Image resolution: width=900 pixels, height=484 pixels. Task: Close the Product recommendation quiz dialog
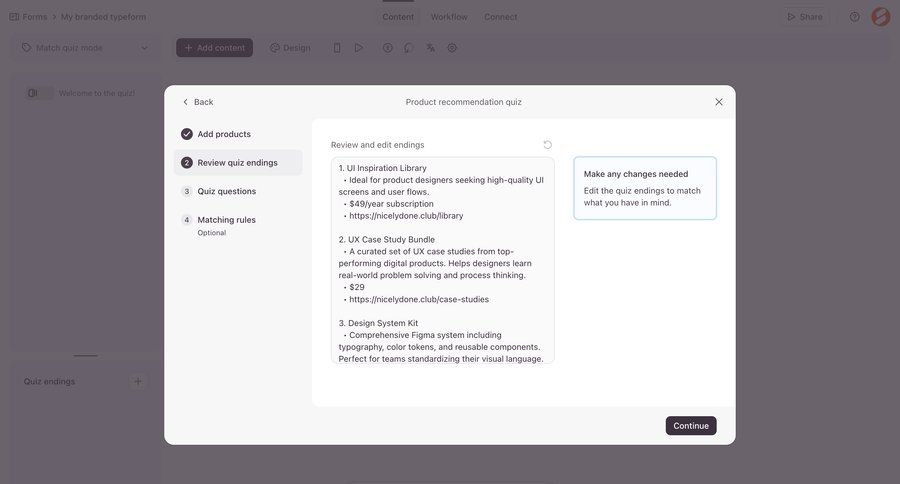(x=719, y=102)
